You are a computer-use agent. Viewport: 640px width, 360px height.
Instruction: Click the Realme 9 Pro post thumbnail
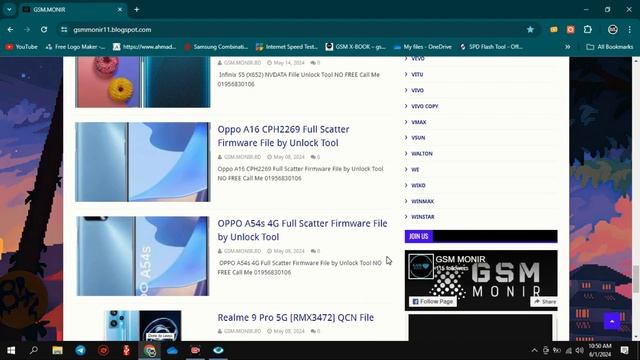[142, 326]
